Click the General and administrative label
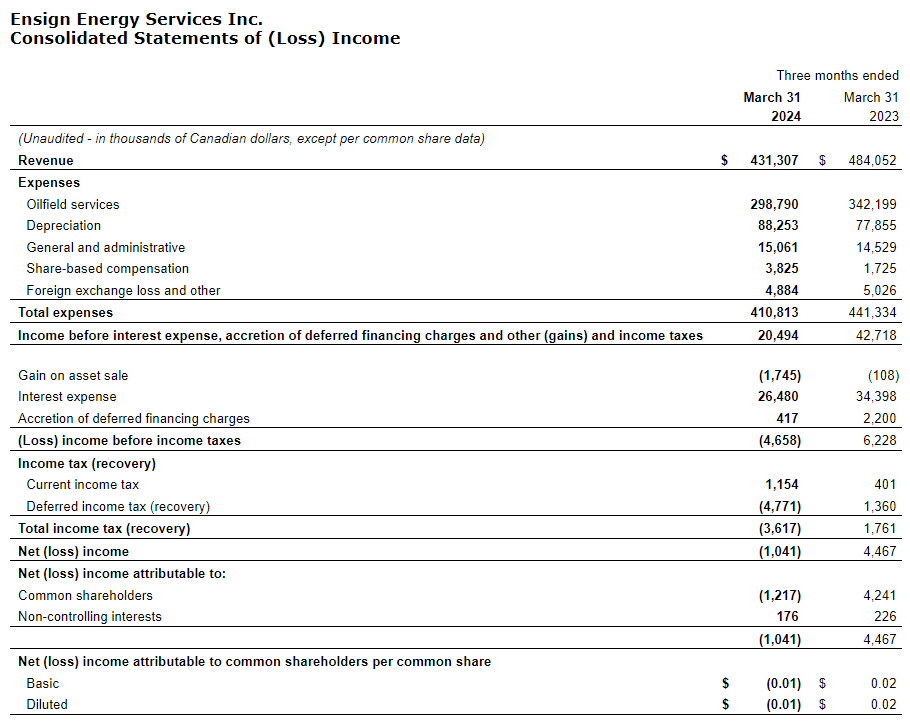Image resolution: width=910 pixels, height=721 pixels. (x=106, y=247)
